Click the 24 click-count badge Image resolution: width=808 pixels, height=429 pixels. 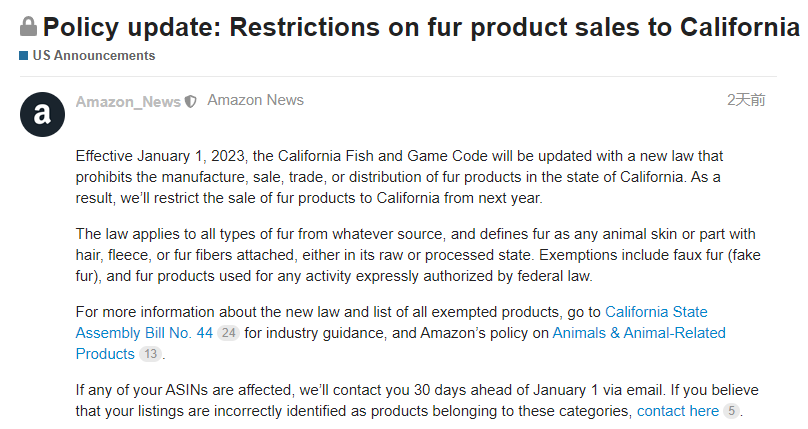pos(228,333)
